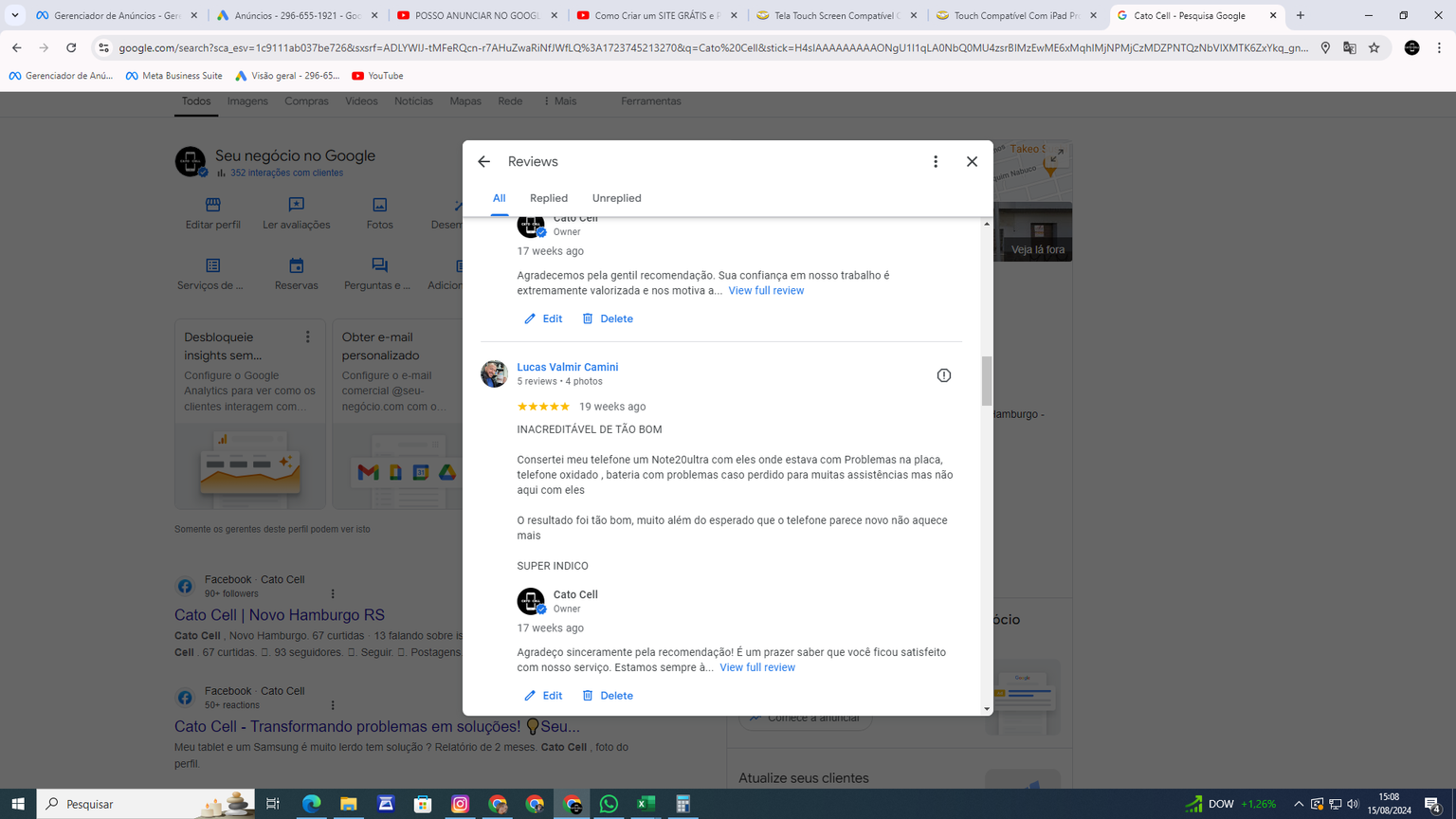This screenshot has width=1456, height=819.
Task: Open the YouTube bookmark
Action: coord(377,76)
